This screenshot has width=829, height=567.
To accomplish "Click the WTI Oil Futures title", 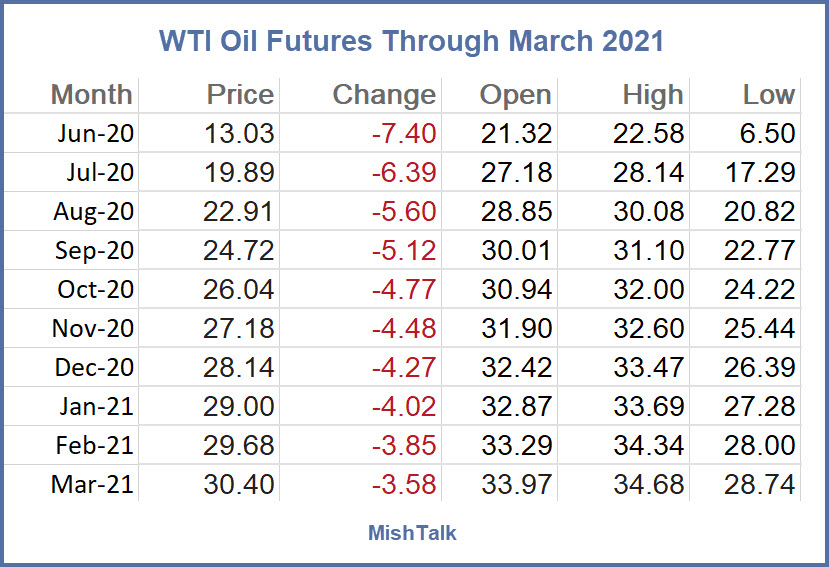I will click(x=411, y=43).
